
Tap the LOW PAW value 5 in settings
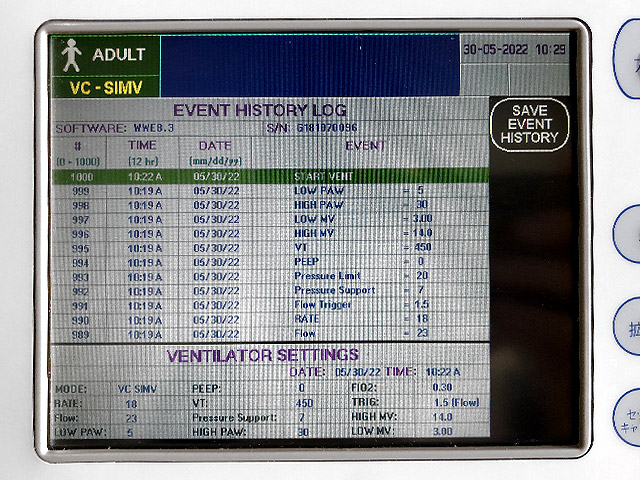[x=130, y=433]
